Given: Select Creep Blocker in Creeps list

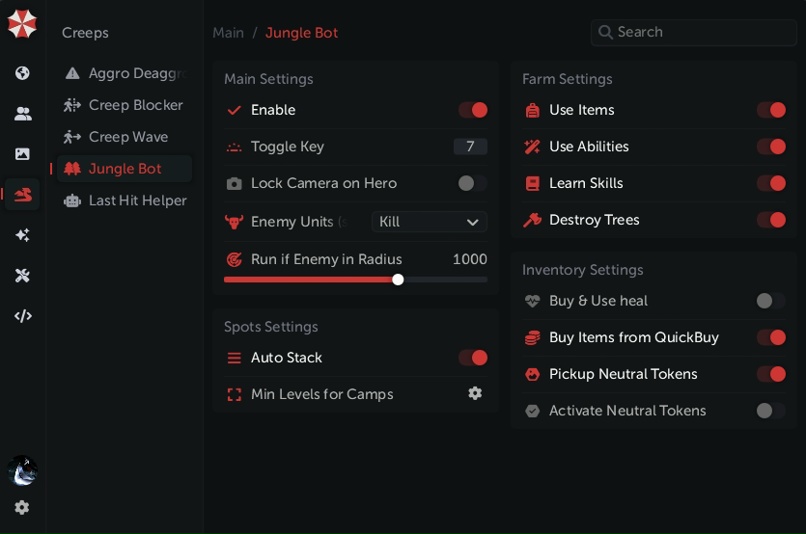Looking at the screenshot, I should pyautogui.click(x=135, y=105).
